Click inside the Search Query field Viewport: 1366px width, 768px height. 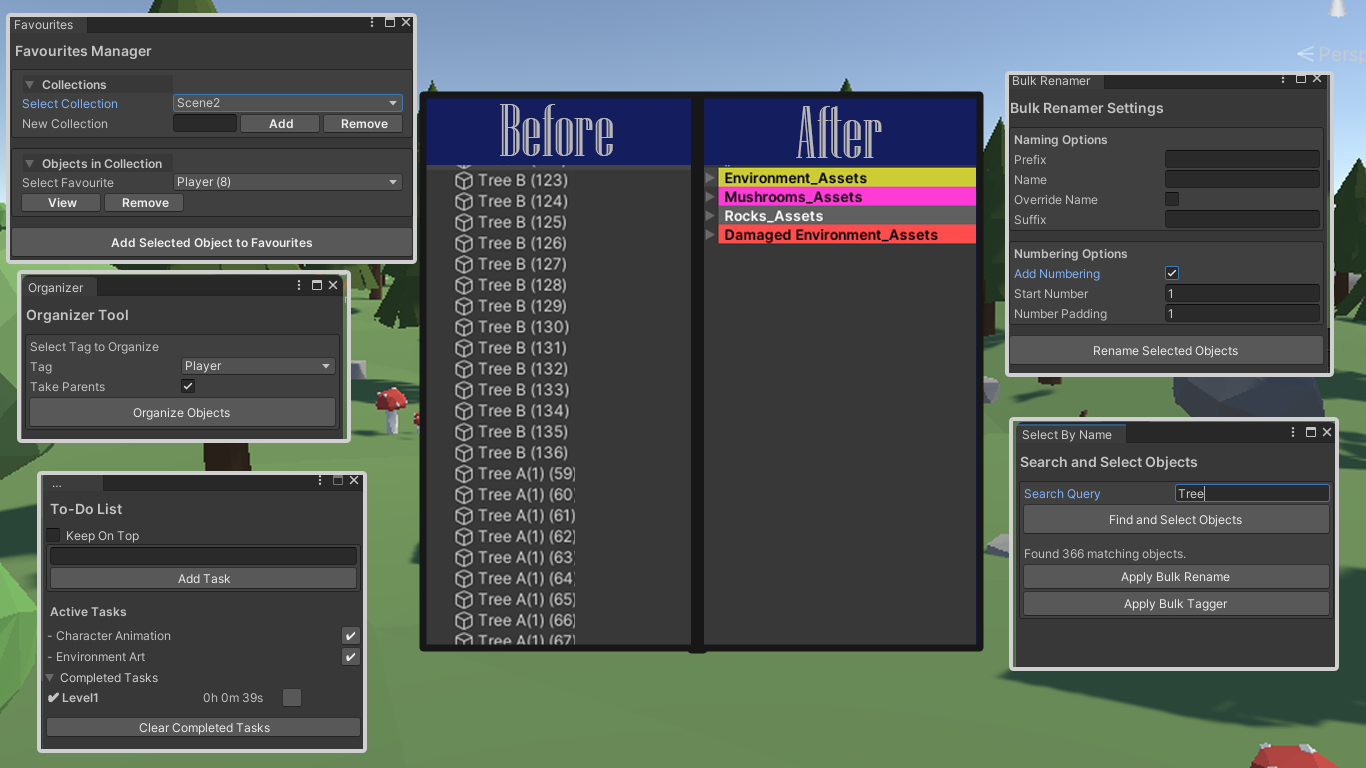pyautogui.click(x=1251, y=492)
